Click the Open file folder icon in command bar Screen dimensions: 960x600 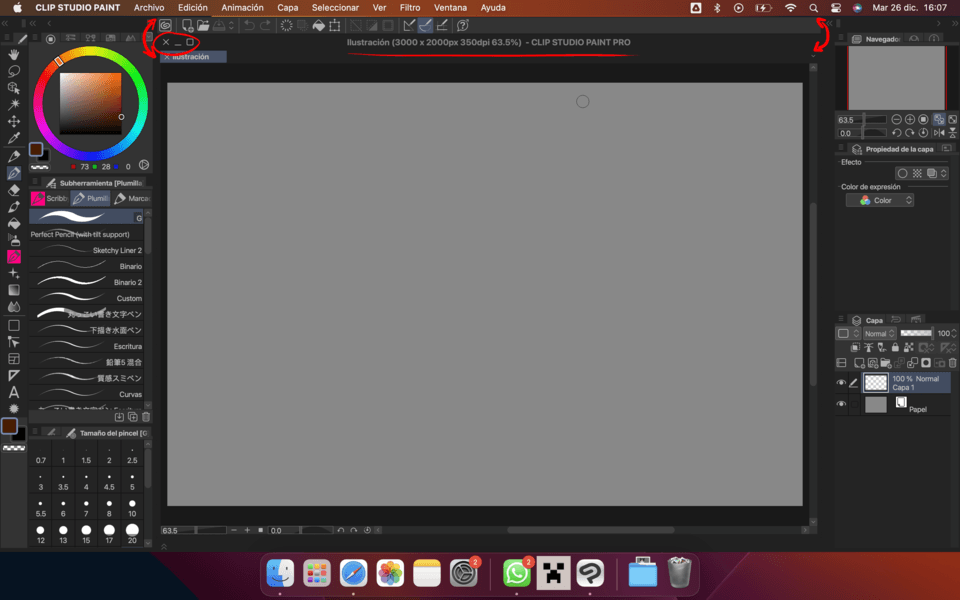click(x=203, y=25)
